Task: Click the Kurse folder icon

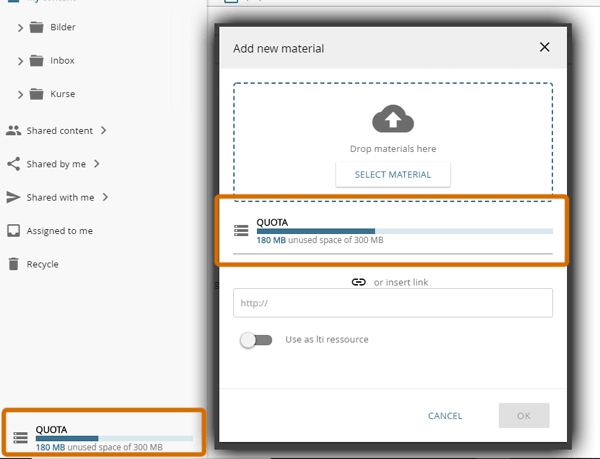Action: coord(37,94)
